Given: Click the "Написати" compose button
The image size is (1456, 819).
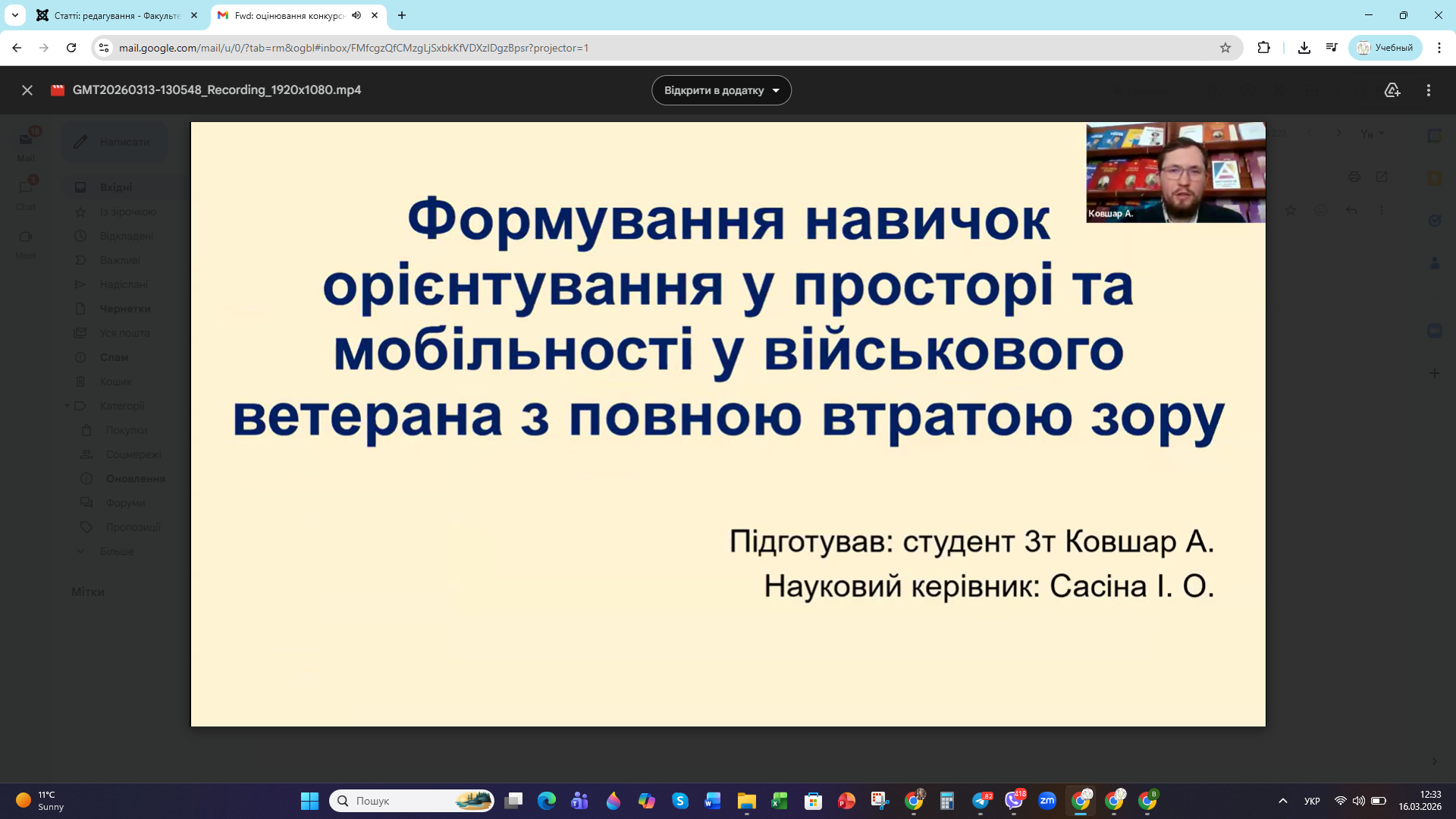Looking at the screenshot, I should click(114, 142).
